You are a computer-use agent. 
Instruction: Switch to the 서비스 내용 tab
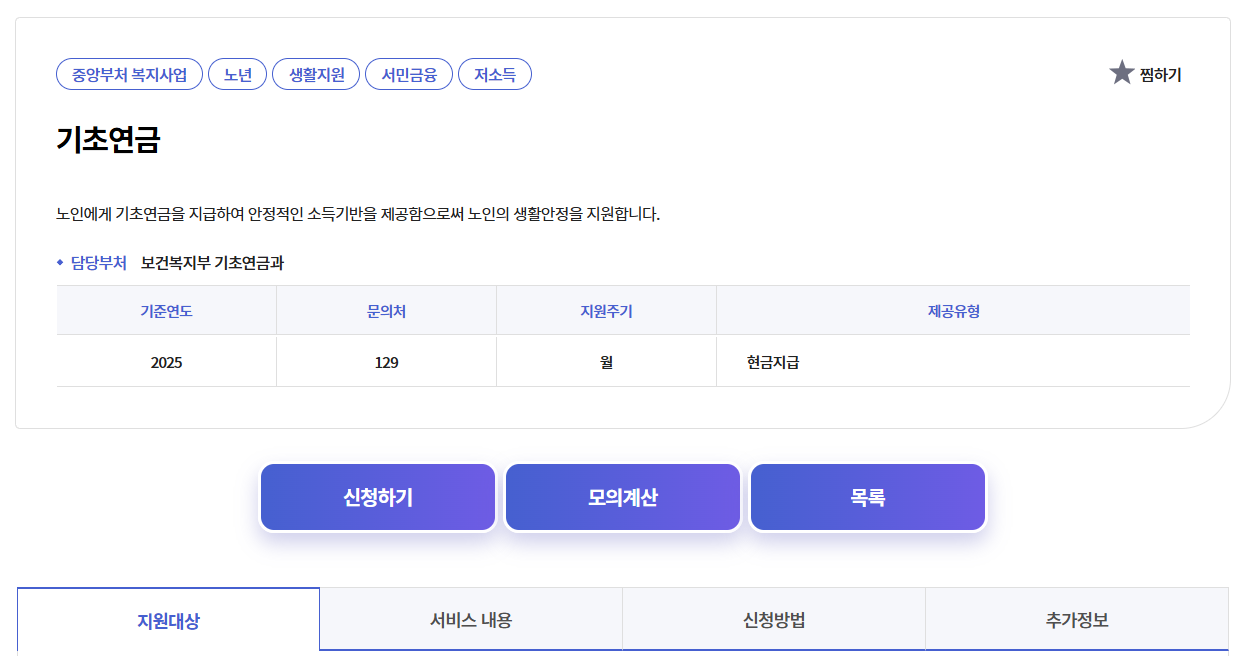(470, 619)
